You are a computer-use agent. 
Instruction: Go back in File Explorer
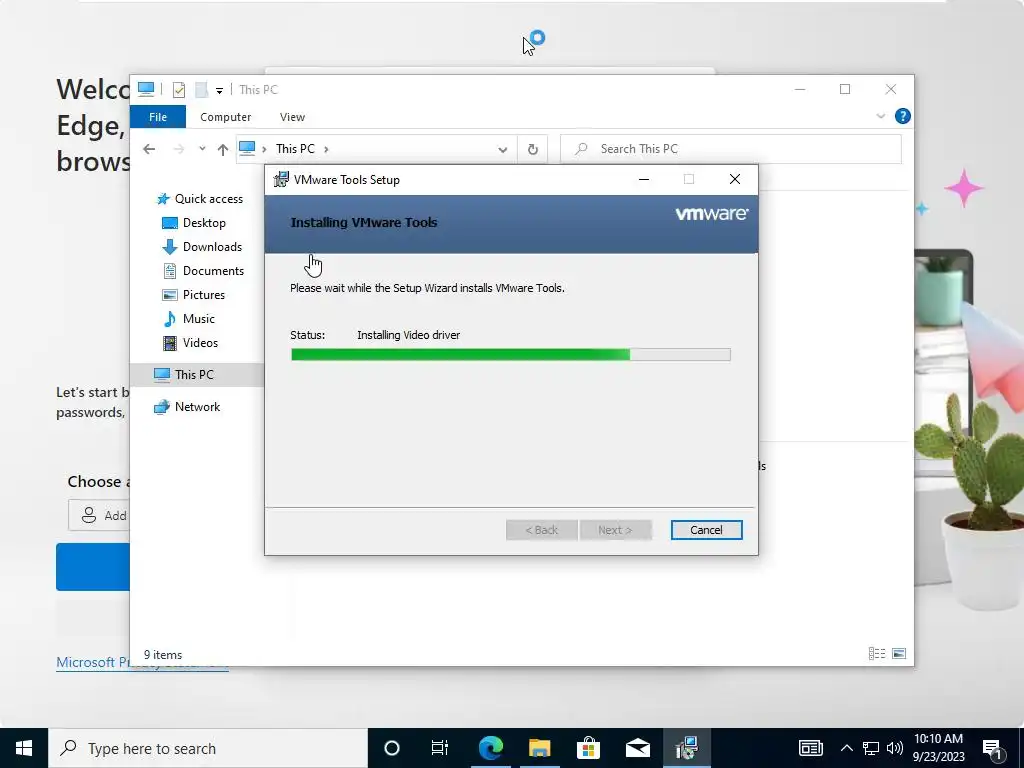point(149,149)
